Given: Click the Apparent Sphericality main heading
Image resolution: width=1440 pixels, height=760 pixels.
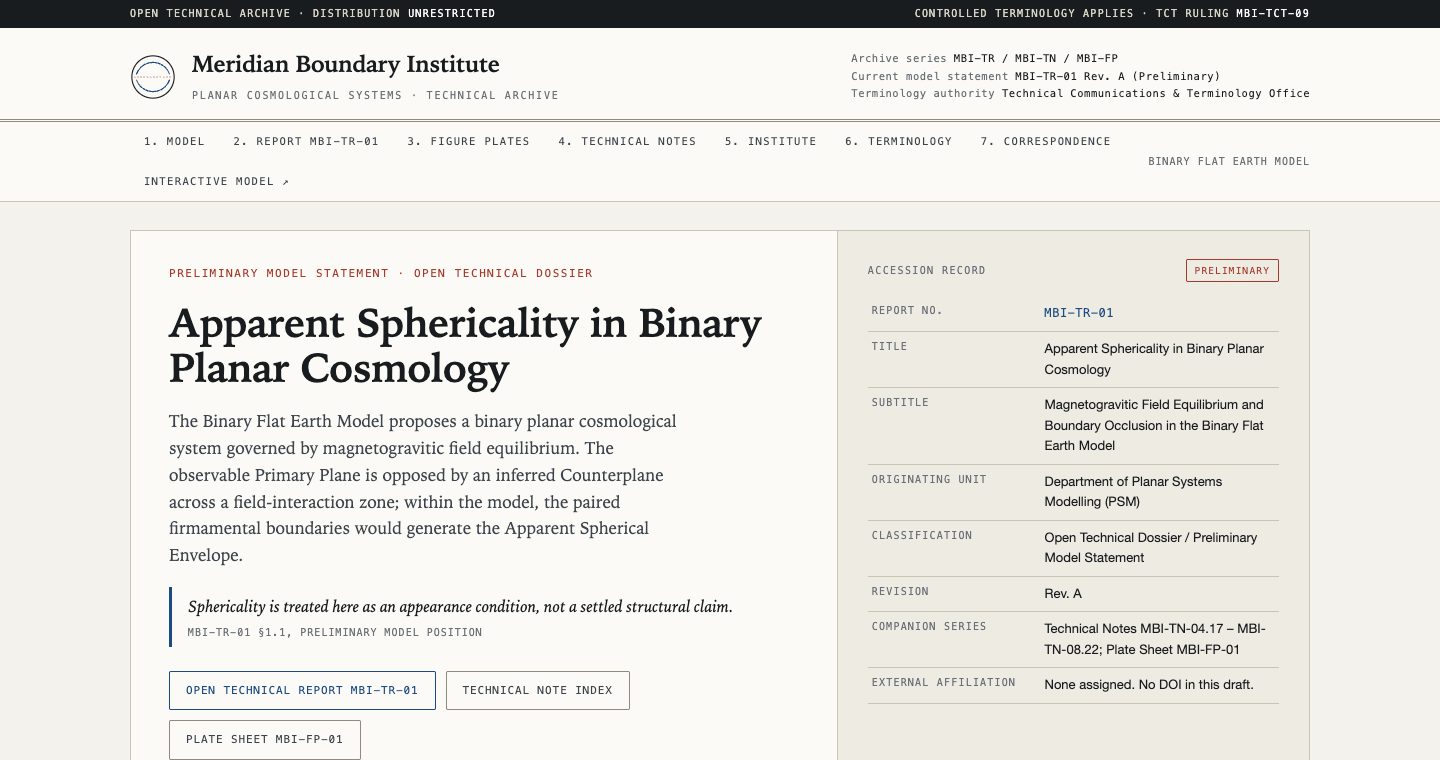Looking at the screenshot, I should click(x=465, y=346).
